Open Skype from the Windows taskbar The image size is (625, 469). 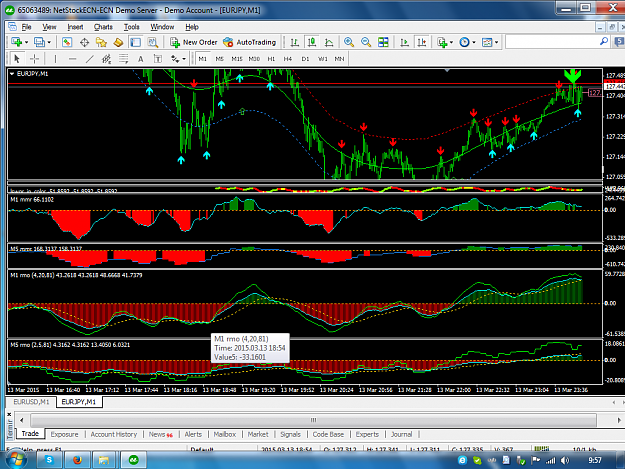tap(49, 460)
